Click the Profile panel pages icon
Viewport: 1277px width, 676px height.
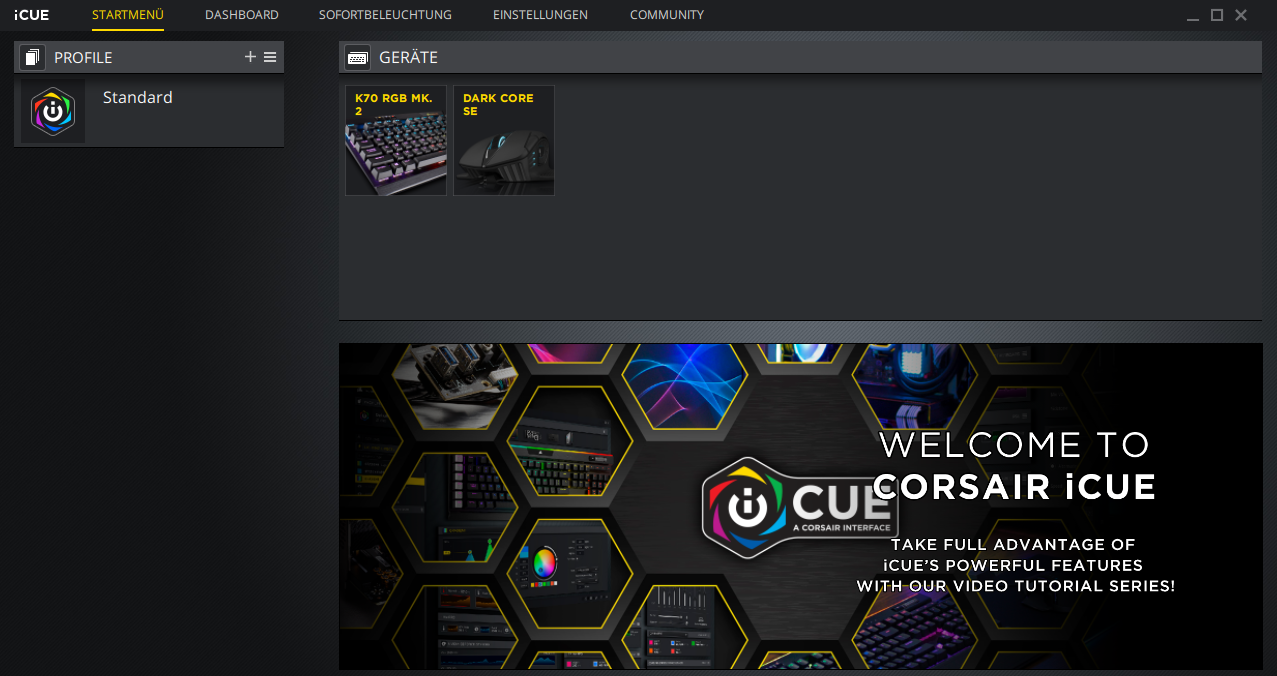click(x=32, y=57)
